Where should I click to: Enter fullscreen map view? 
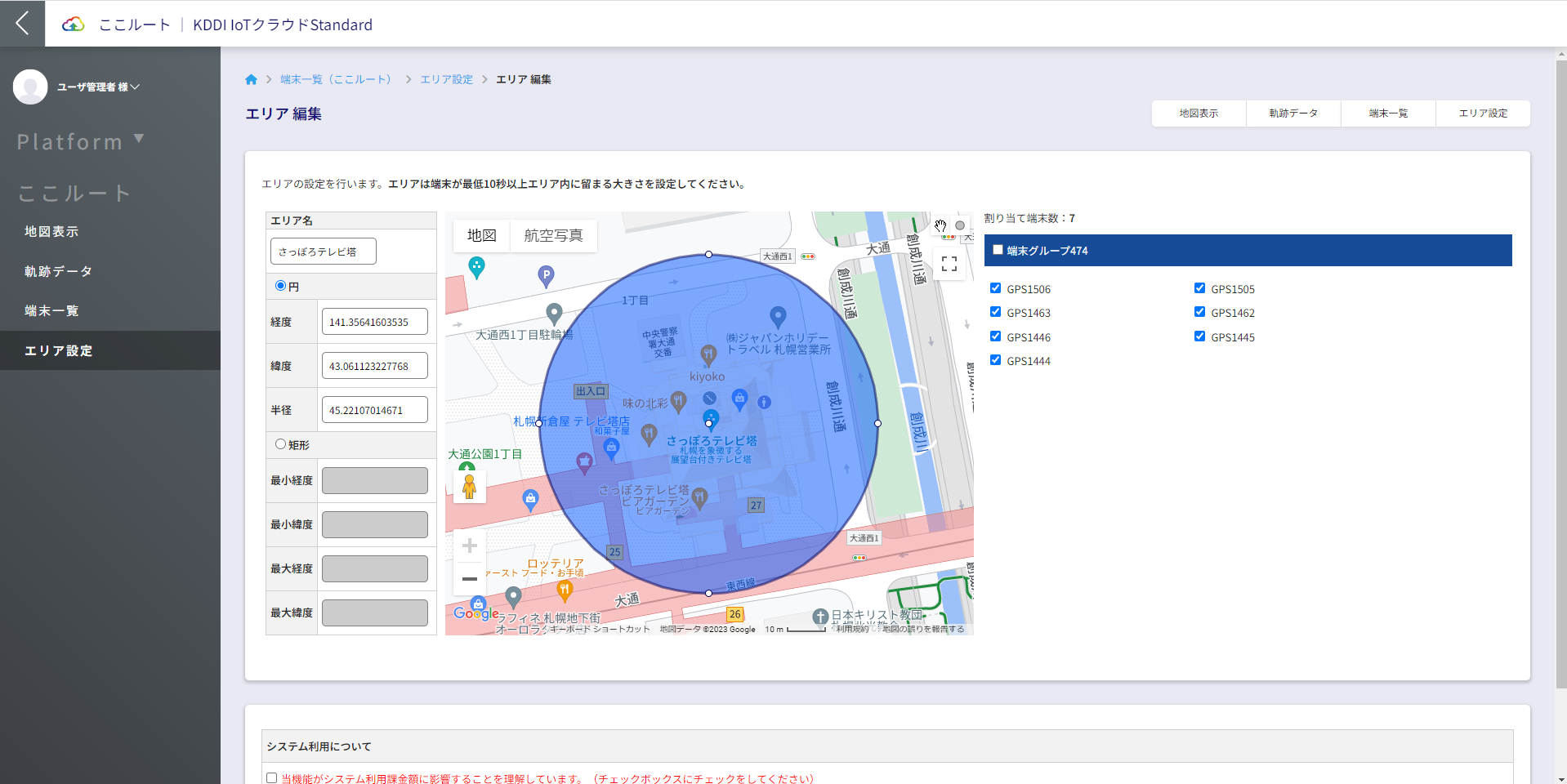pos(949,263)
